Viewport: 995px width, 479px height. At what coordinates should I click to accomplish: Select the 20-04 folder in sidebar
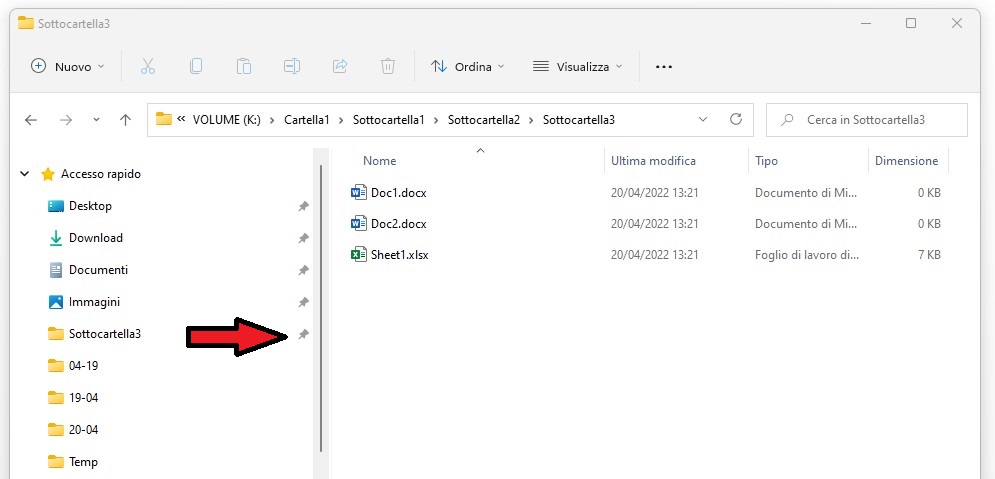[x=83, y=430]
